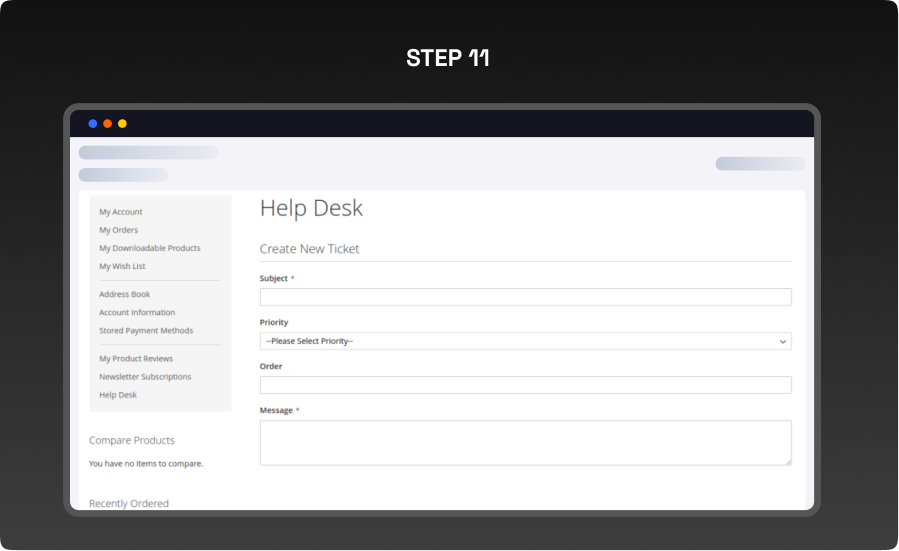The height and width of the screenshot is (551, 899).
Task: Go to My Orders page
Action: point(119,230)
